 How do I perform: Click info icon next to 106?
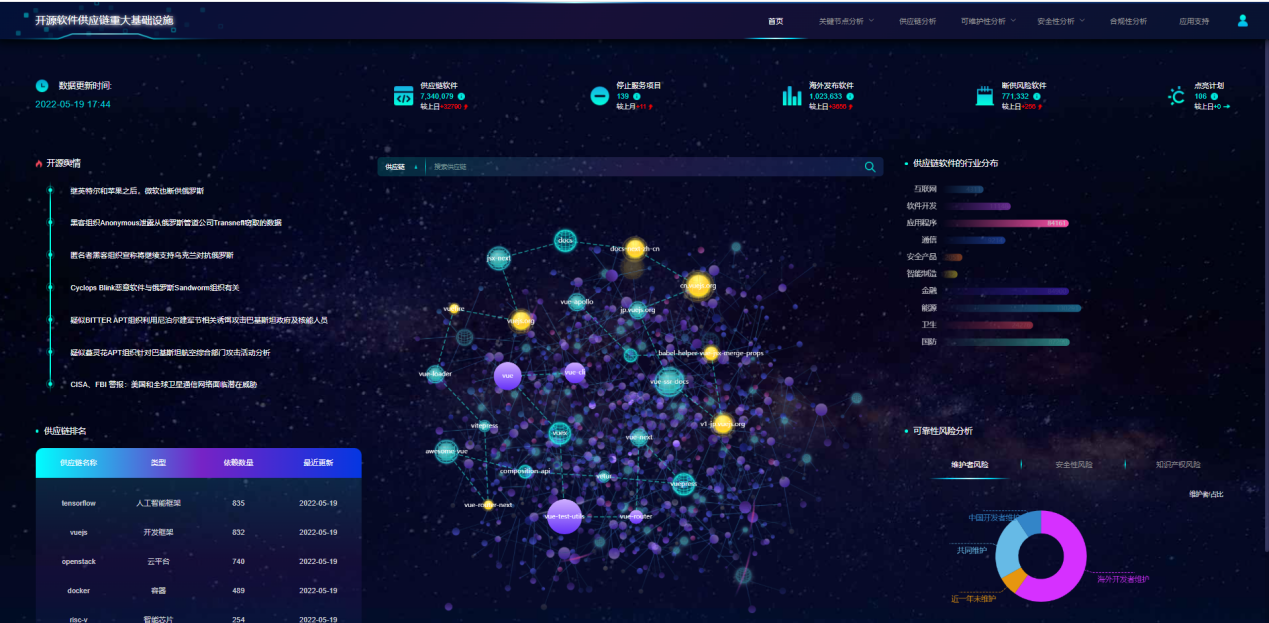[x=1216, y=96]
